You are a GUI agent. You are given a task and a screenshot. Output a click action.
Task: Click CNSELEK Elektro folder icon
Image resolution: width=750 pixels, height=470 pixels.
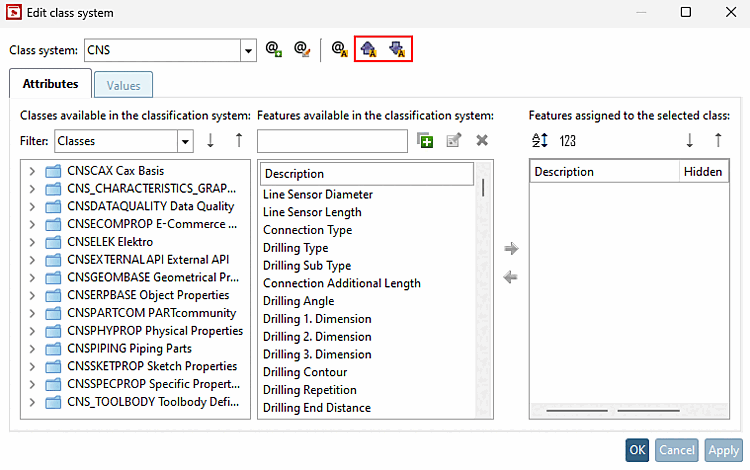[53, 242]
